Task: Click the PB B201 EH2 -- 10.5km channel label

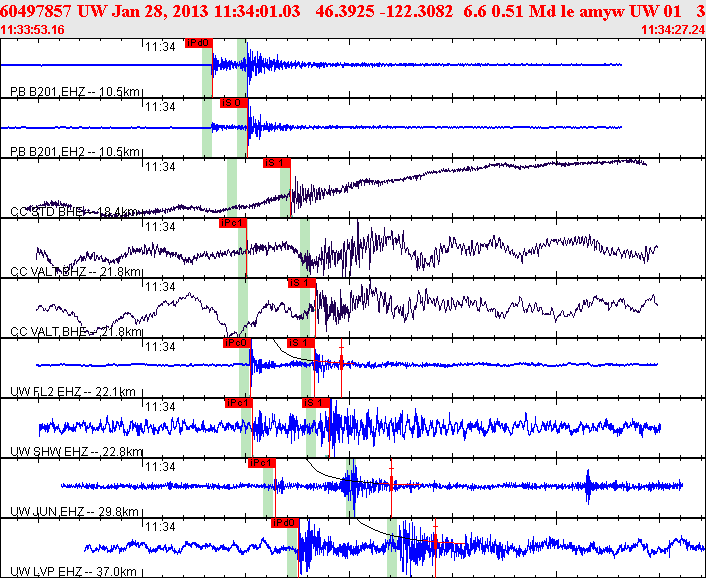Action: click(75, 152)
